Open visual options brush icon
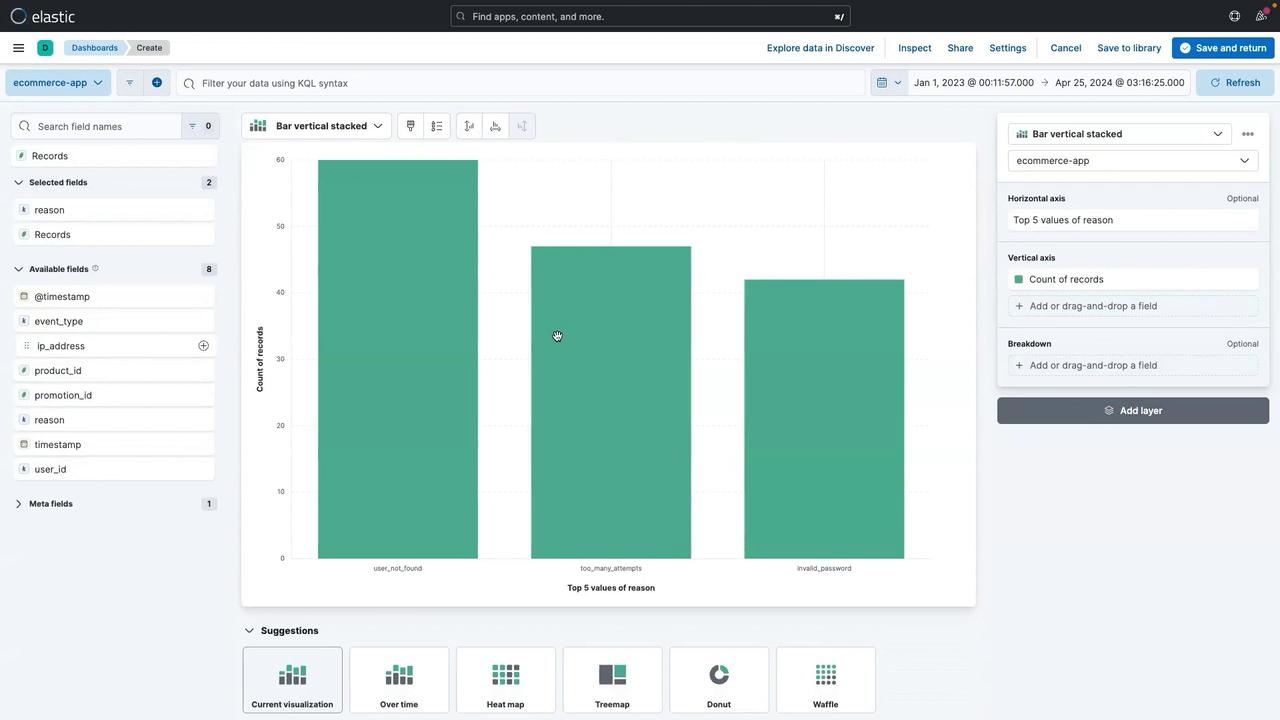The height and width of the screenshot is (720, 1280). (x=410, y=126)
